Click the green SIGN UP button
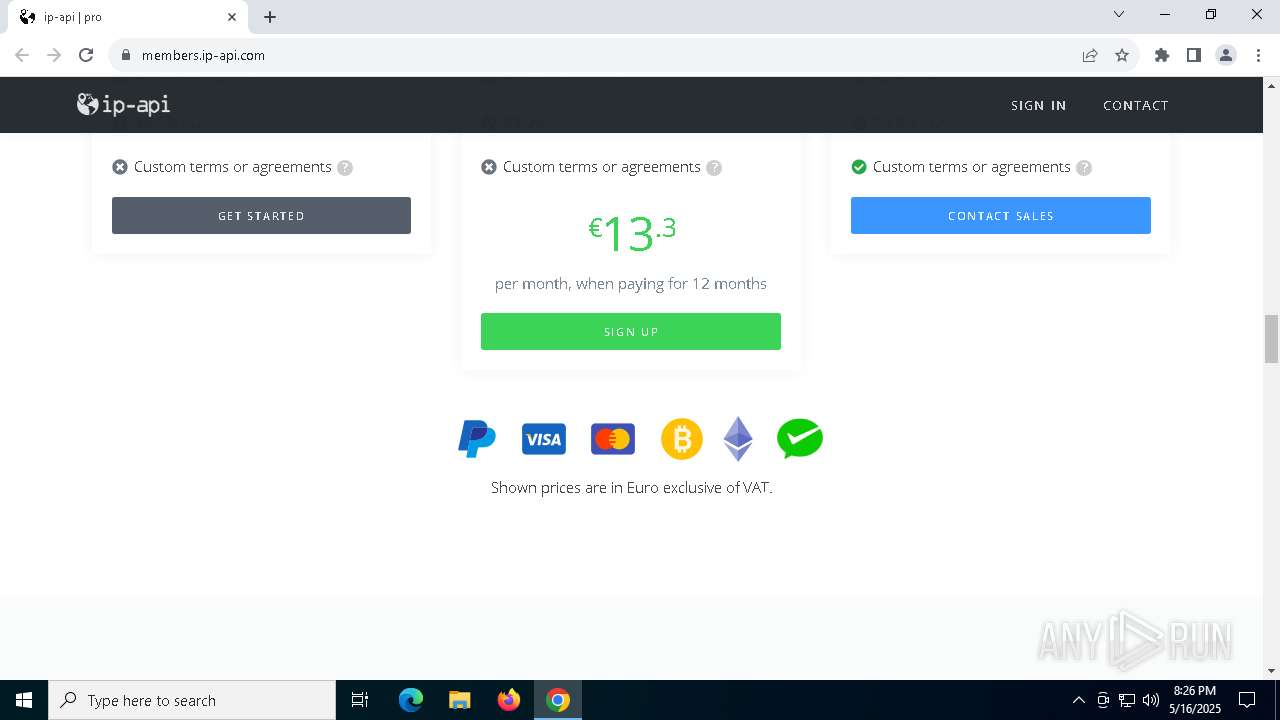Screen dimensions: 1280x720 coord(631,332)
